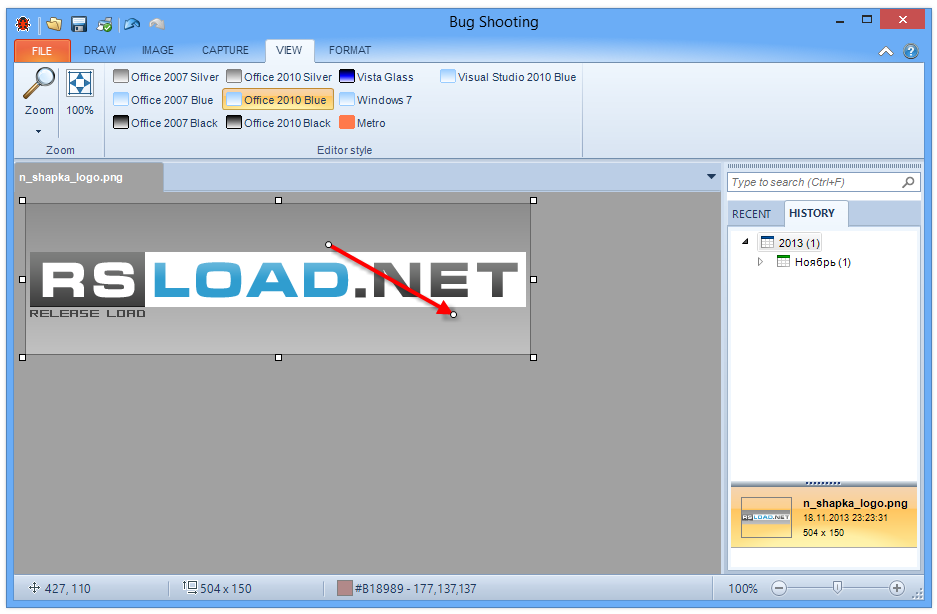The image size is (937, 614).
Task: Click the top-center selection handle of the image
Action: [278, 201]
